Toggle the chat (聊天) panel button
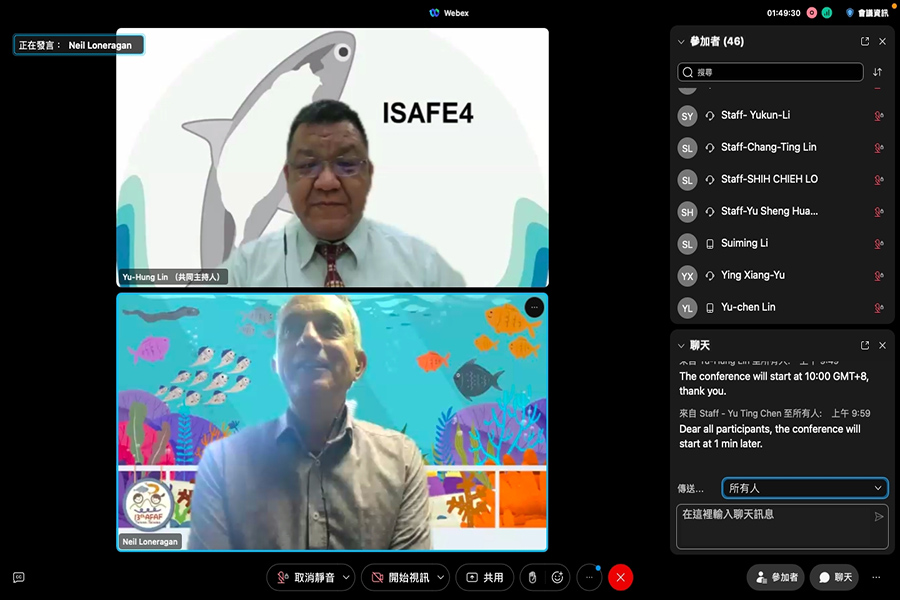This screenshot has height=600, width=900. (x=835, y=578)
